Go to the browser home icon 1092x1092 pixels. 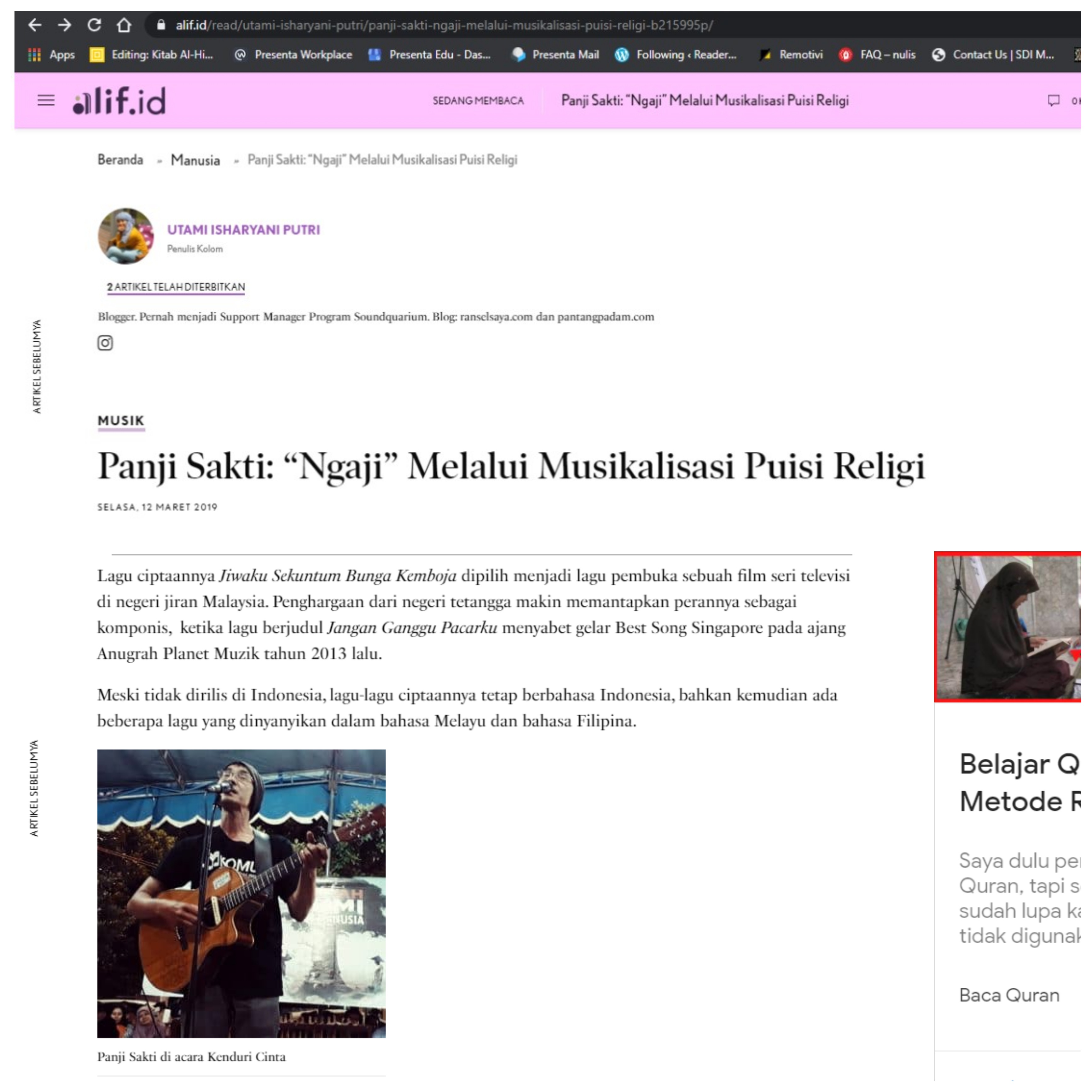click(x=124, y=25)
